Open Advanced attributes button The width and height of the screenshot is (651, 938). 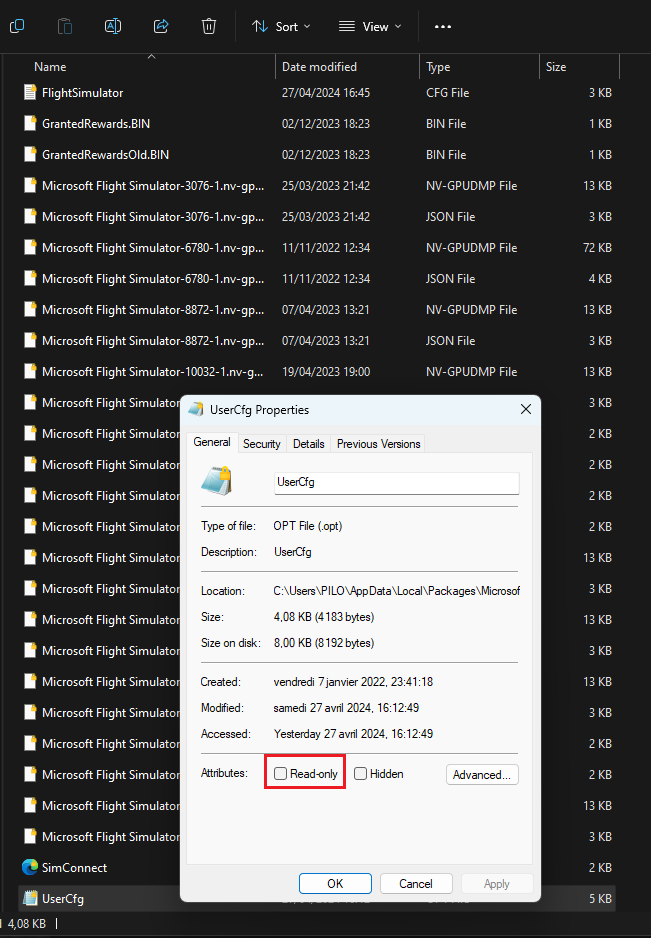click(482, 775)
